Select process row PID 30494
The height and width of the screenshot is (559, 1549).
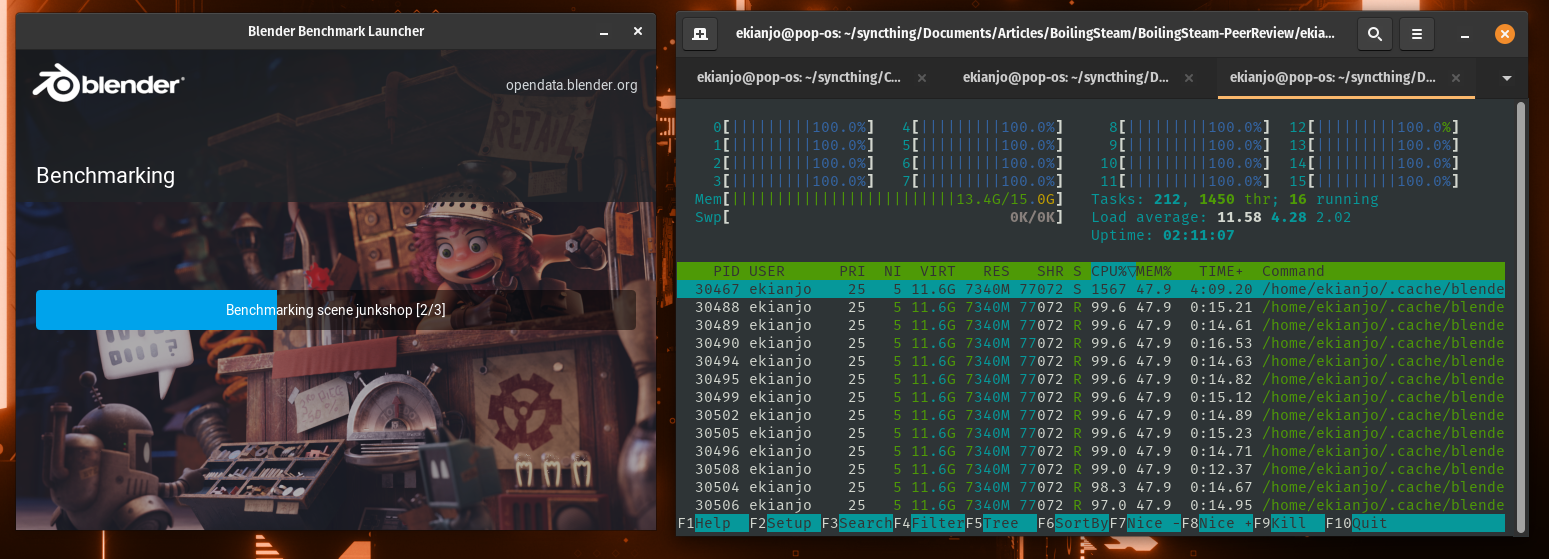[1091, 361]
